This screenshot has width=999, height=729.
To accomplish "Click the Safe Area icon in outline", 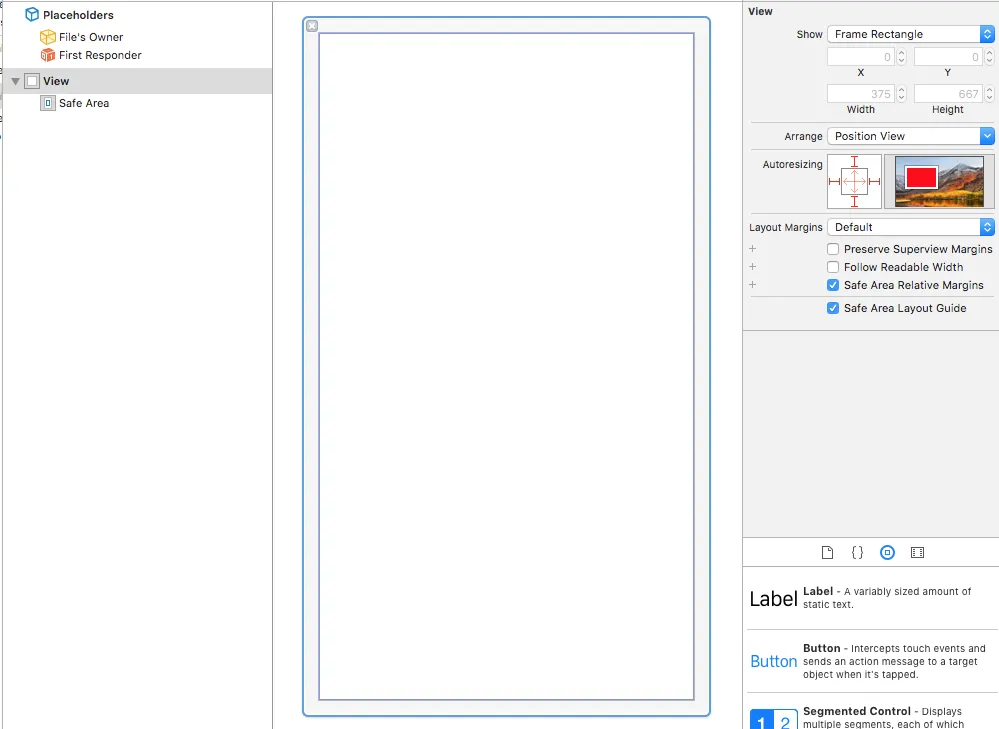I will [48, 103].
